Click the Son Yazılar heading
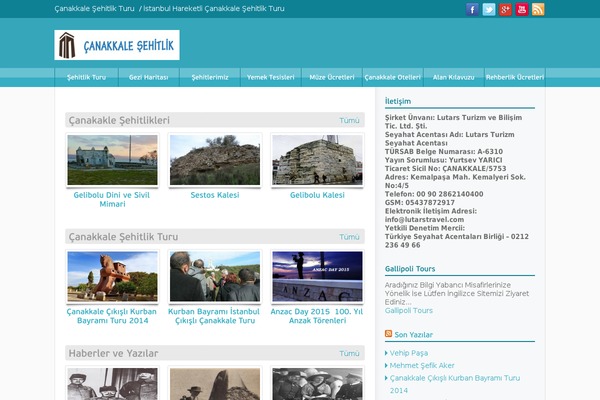 point(413,335)
